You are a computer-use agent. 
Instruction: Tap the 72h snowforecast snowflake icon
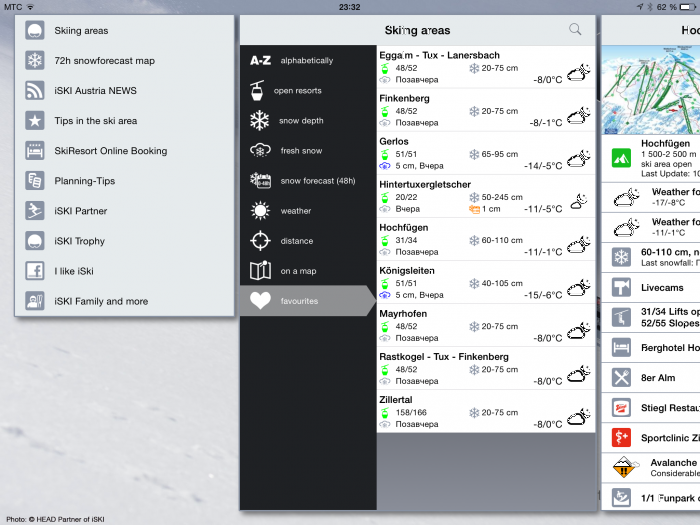coord(35,60)
